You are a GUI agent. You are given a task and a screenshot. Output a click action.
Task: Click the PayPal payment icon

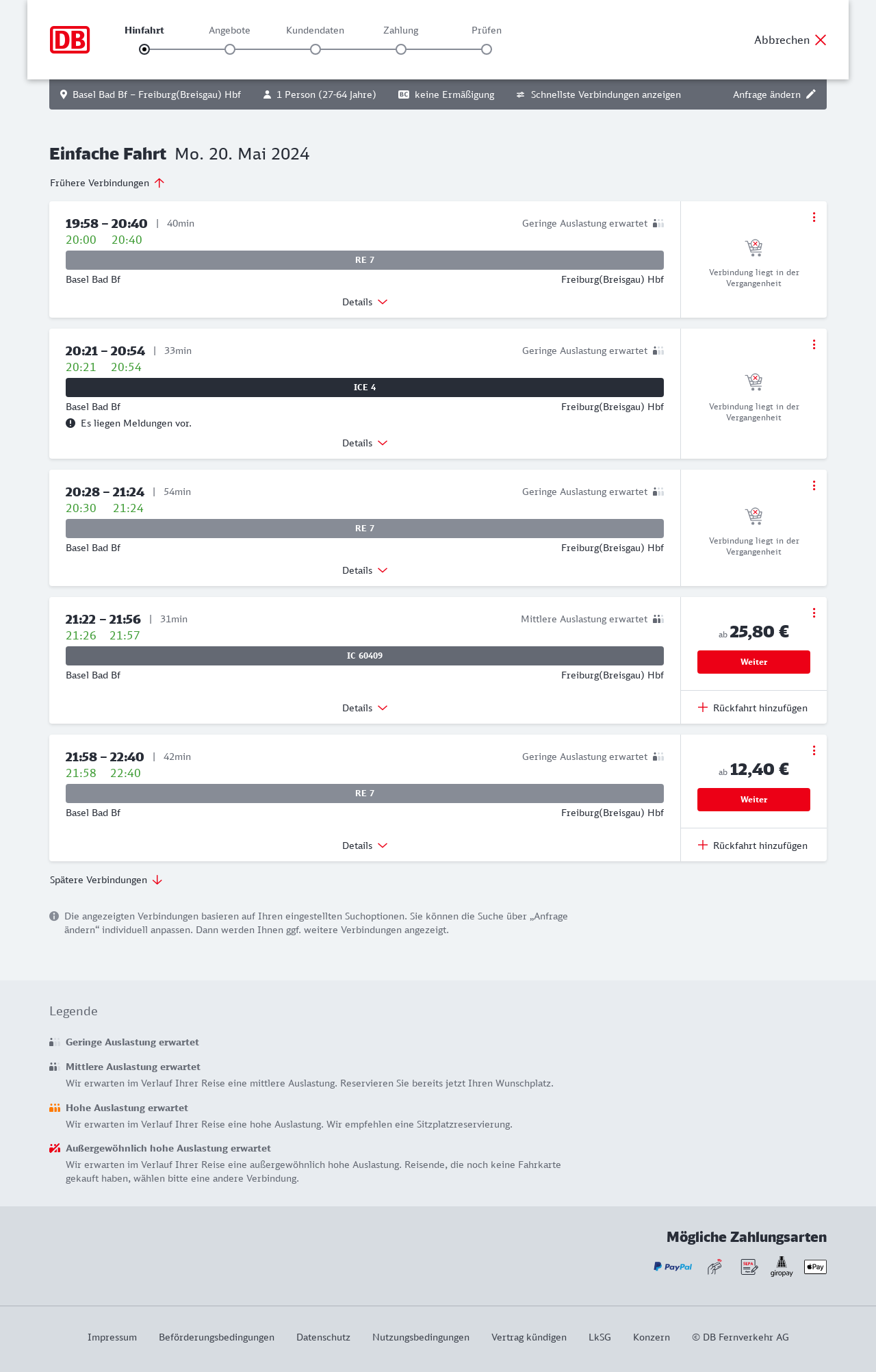[x=673, y=1267]
